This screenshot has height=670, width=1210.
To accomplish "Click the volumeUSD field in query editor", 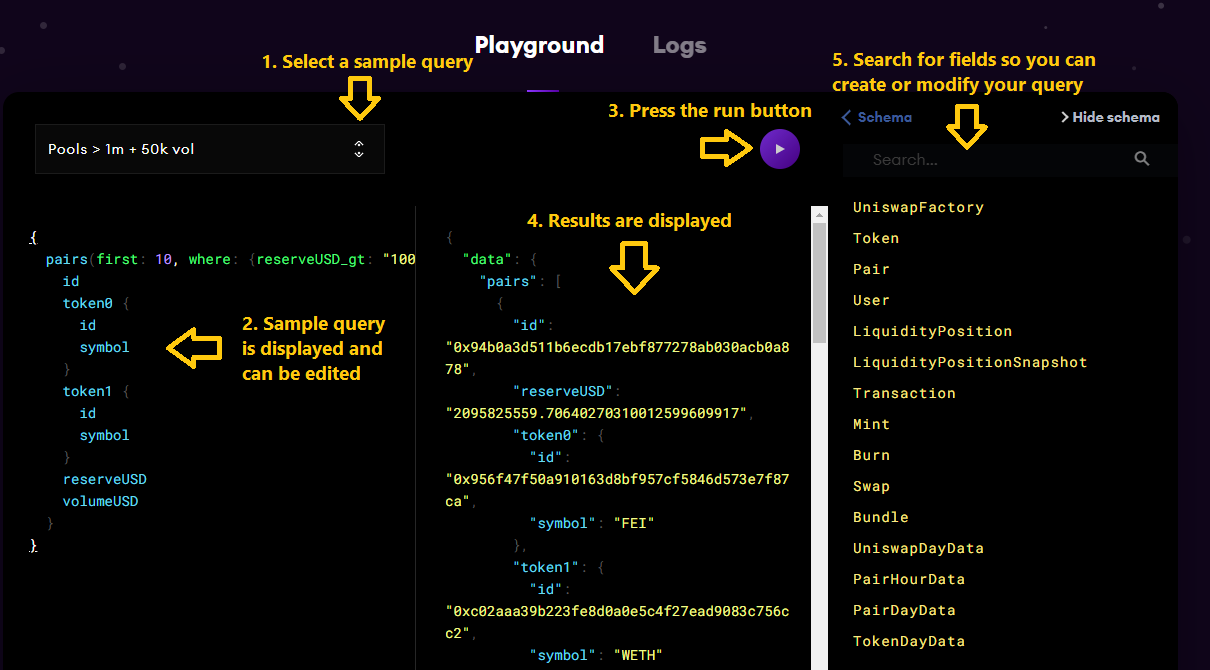I will pos(100,501).
